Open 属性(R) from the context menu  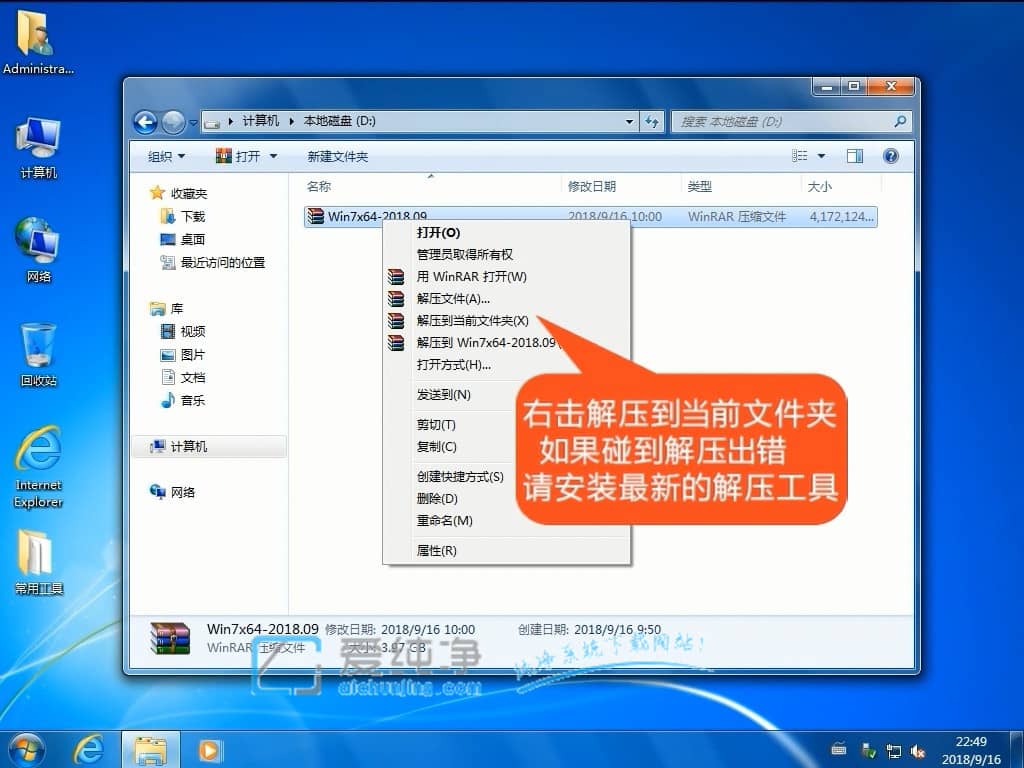coord(438,551)
